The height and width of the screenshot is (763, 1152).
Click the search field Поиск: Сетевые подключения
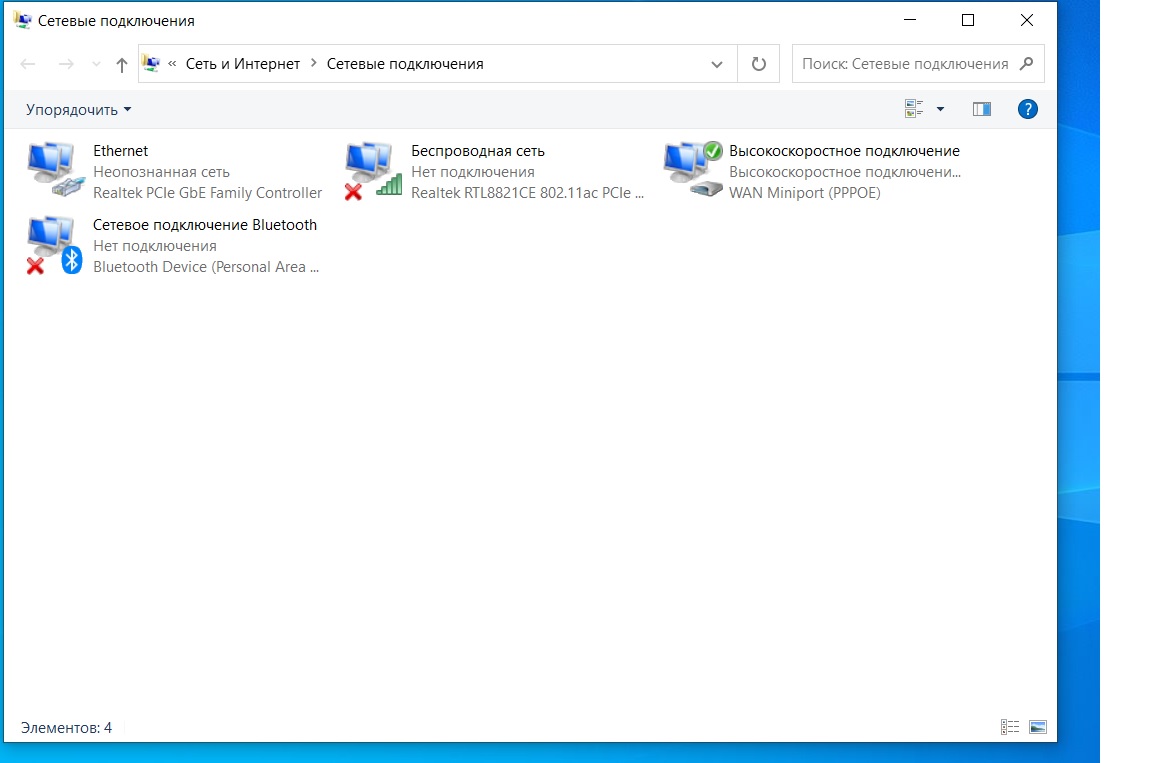click(905, 64)
